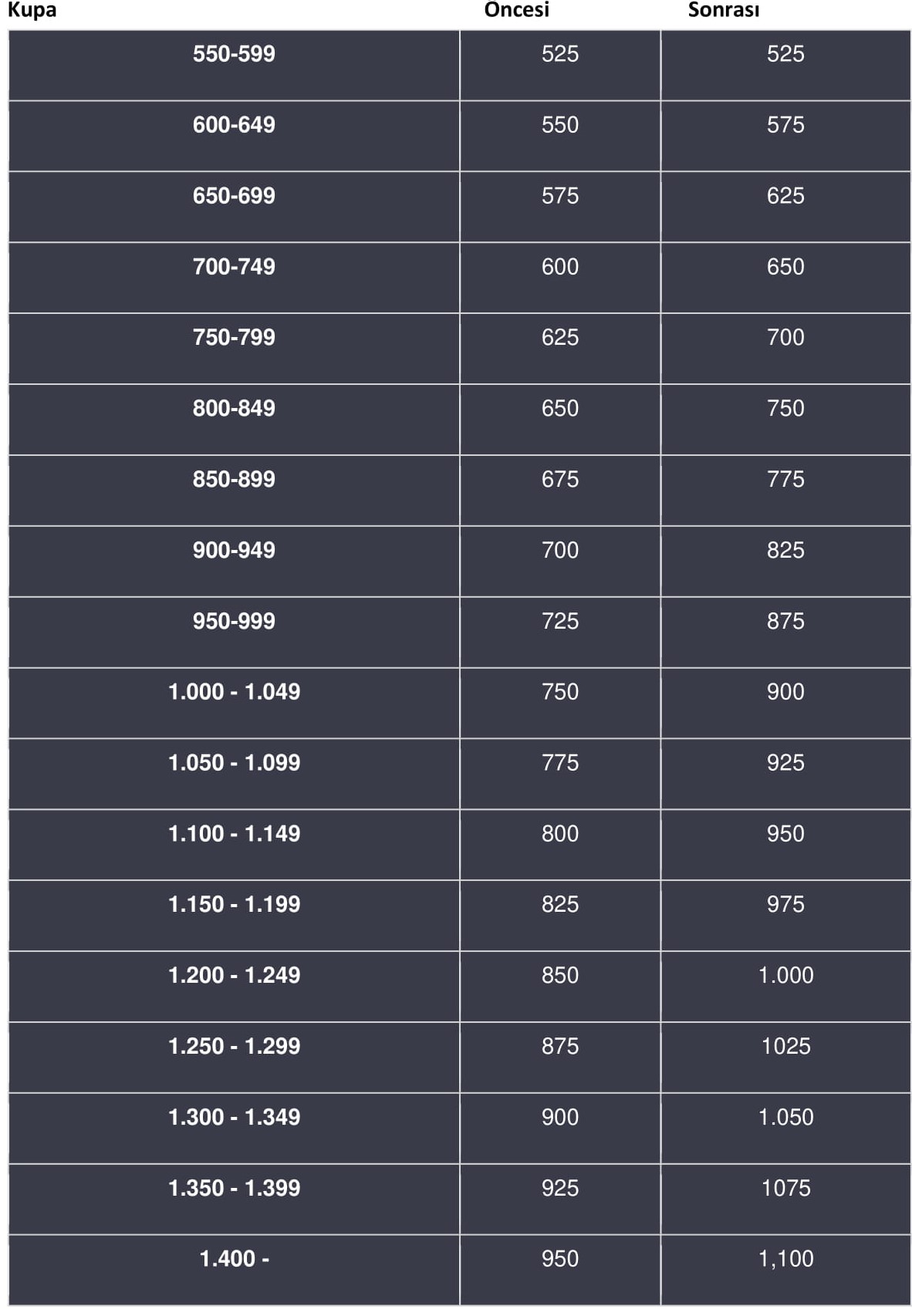Select the Öncesi value 675
This screenshot has width=912, height=1316.
click(559, 480)
